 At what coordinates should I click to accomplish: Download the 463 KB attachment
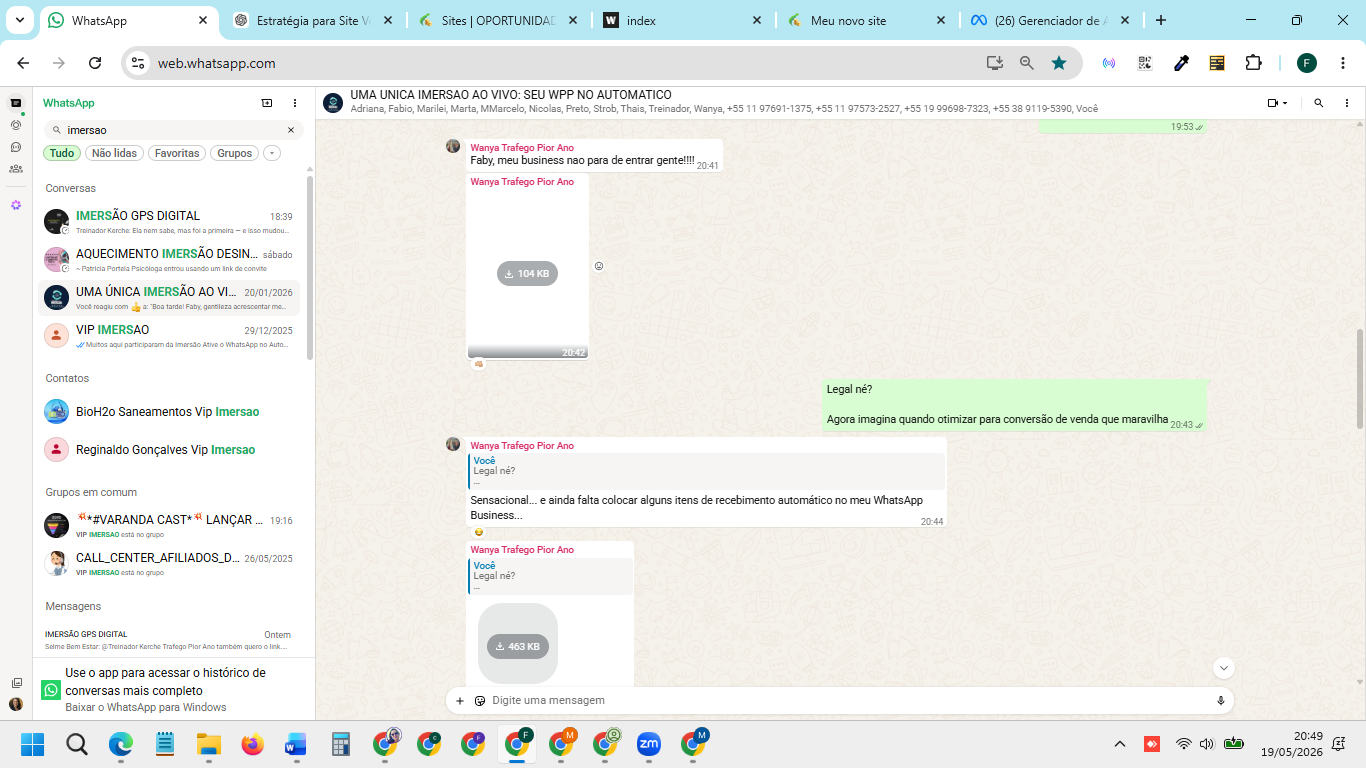click(x=518, y=646)
